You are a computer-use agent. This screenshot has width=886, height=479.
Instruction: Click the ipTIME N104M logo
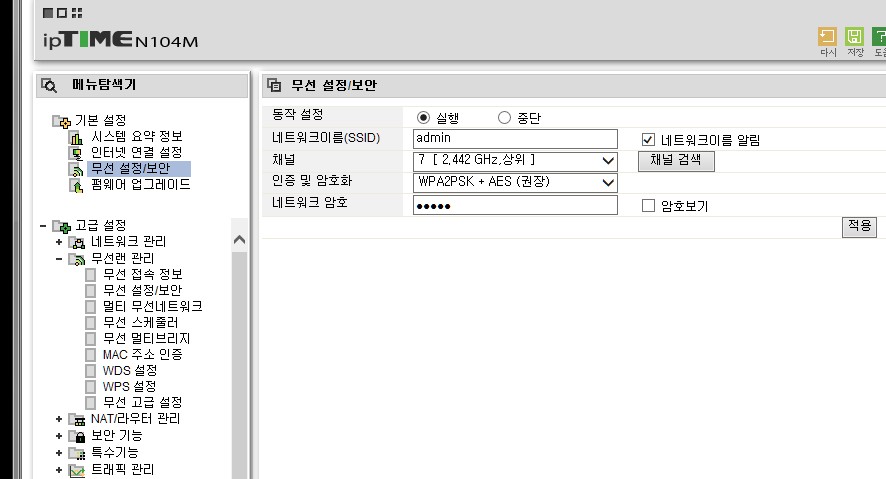[x=120, y=40]
